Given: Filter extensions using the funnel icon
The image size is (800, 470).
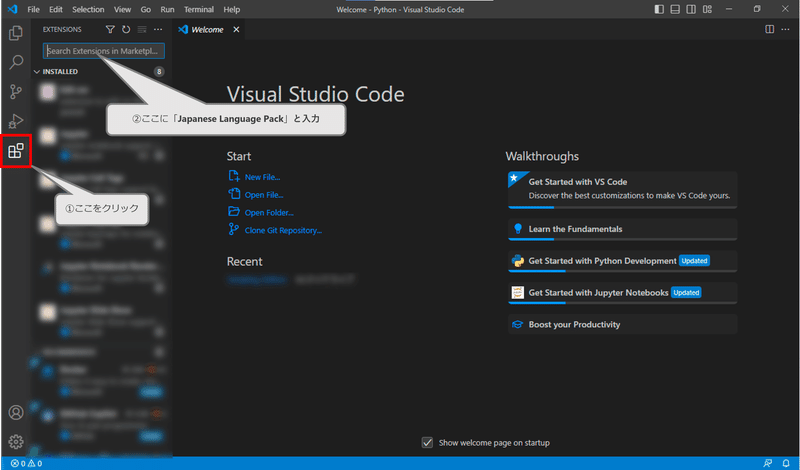Looking at the screenshot, I should point(110,30).
